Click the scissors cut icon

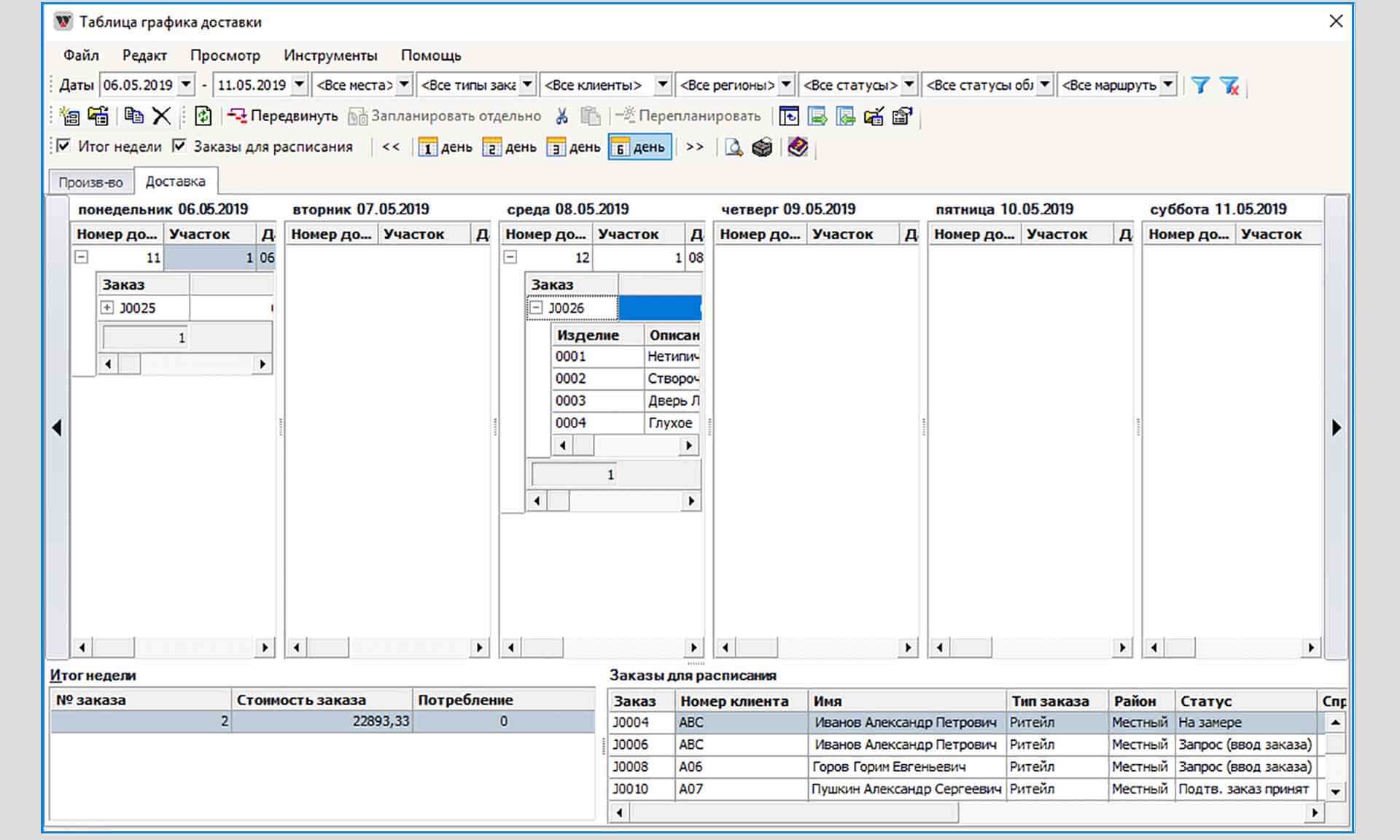coord(561,116)
